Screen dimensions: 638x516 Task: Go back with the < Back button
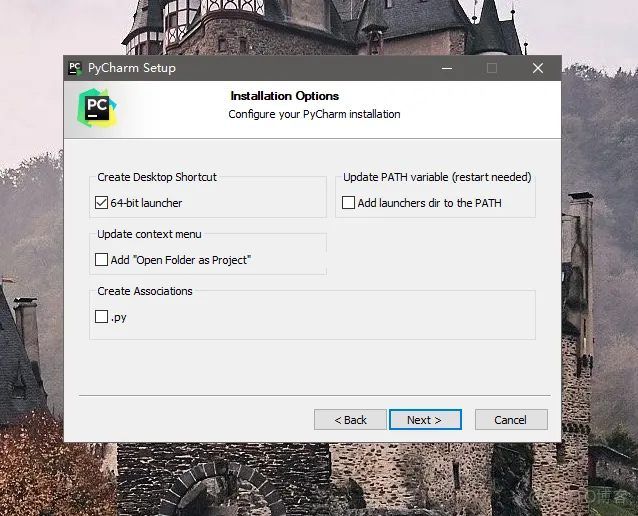tap(350, 420)
